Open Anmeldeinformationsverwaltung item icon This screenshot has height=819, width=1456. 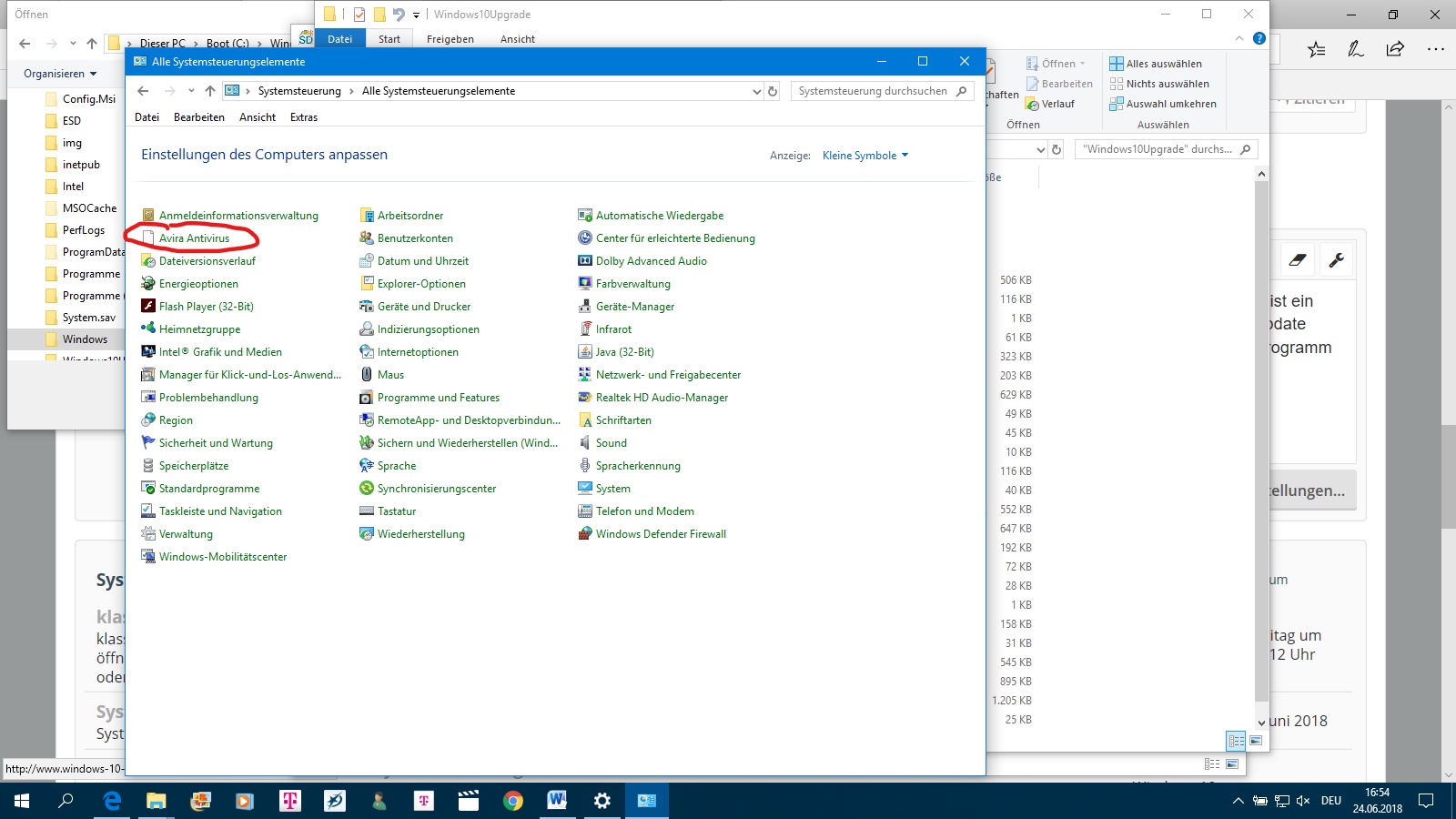[148, 216]
